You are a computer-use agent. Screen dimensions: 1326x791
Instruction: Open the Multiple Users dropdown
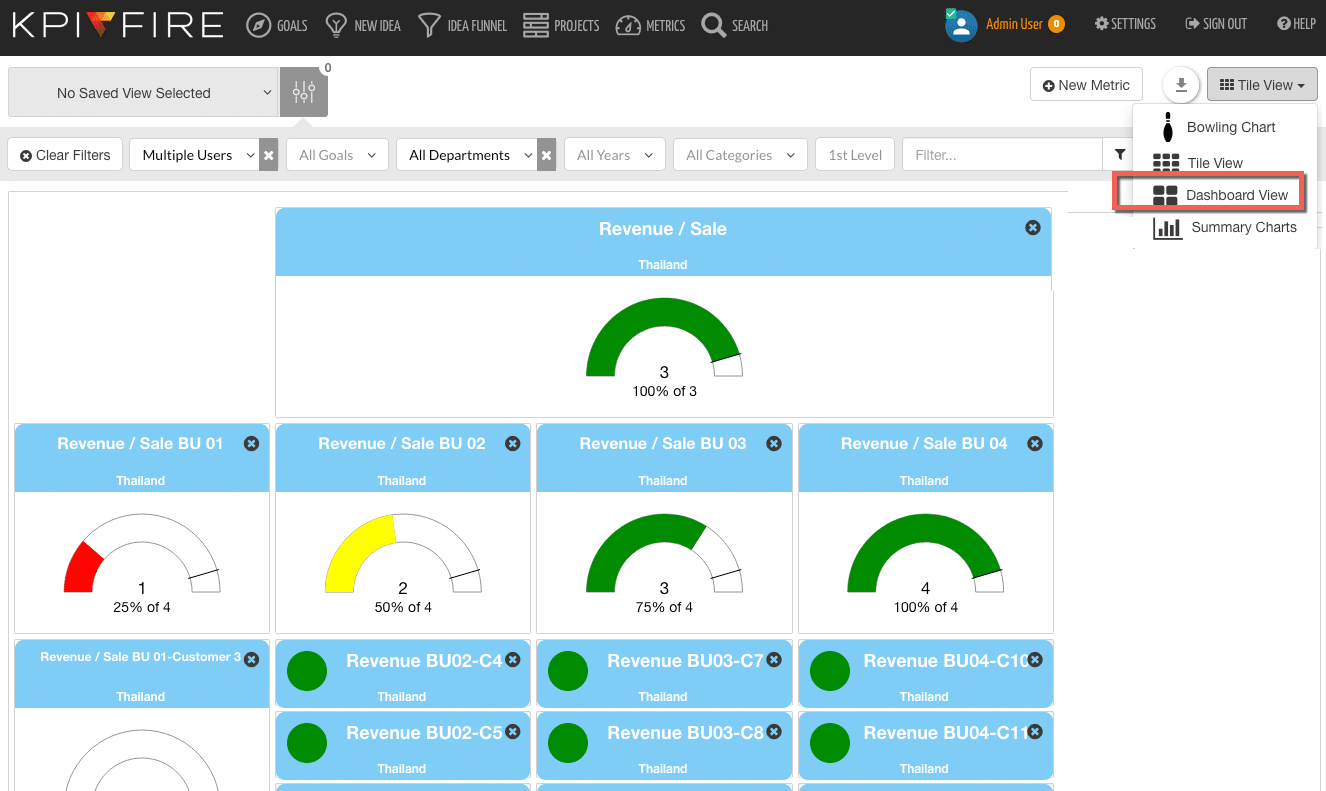[x=195, y=155]
